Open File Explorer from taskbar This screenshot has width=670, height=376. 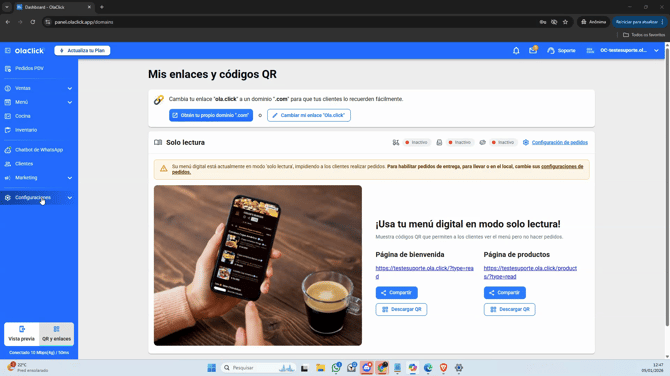pos(320,367)
